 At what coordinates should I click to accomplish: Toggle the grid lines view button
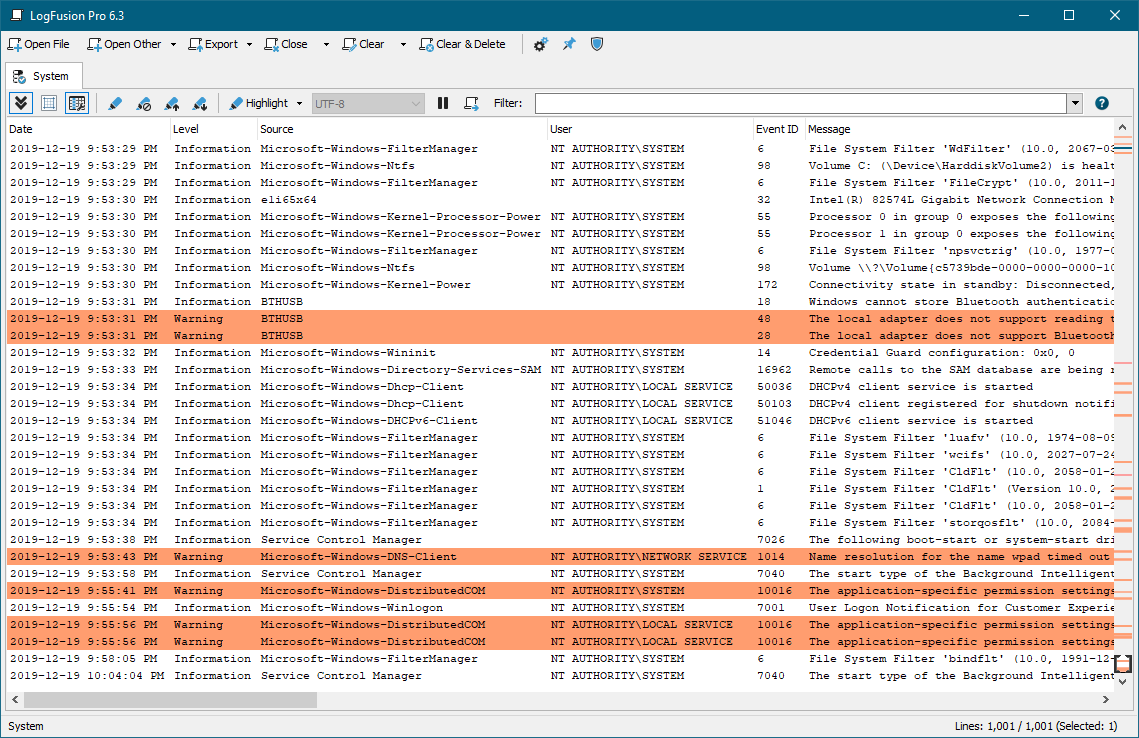pyautogui.click(x=48, y=103)
